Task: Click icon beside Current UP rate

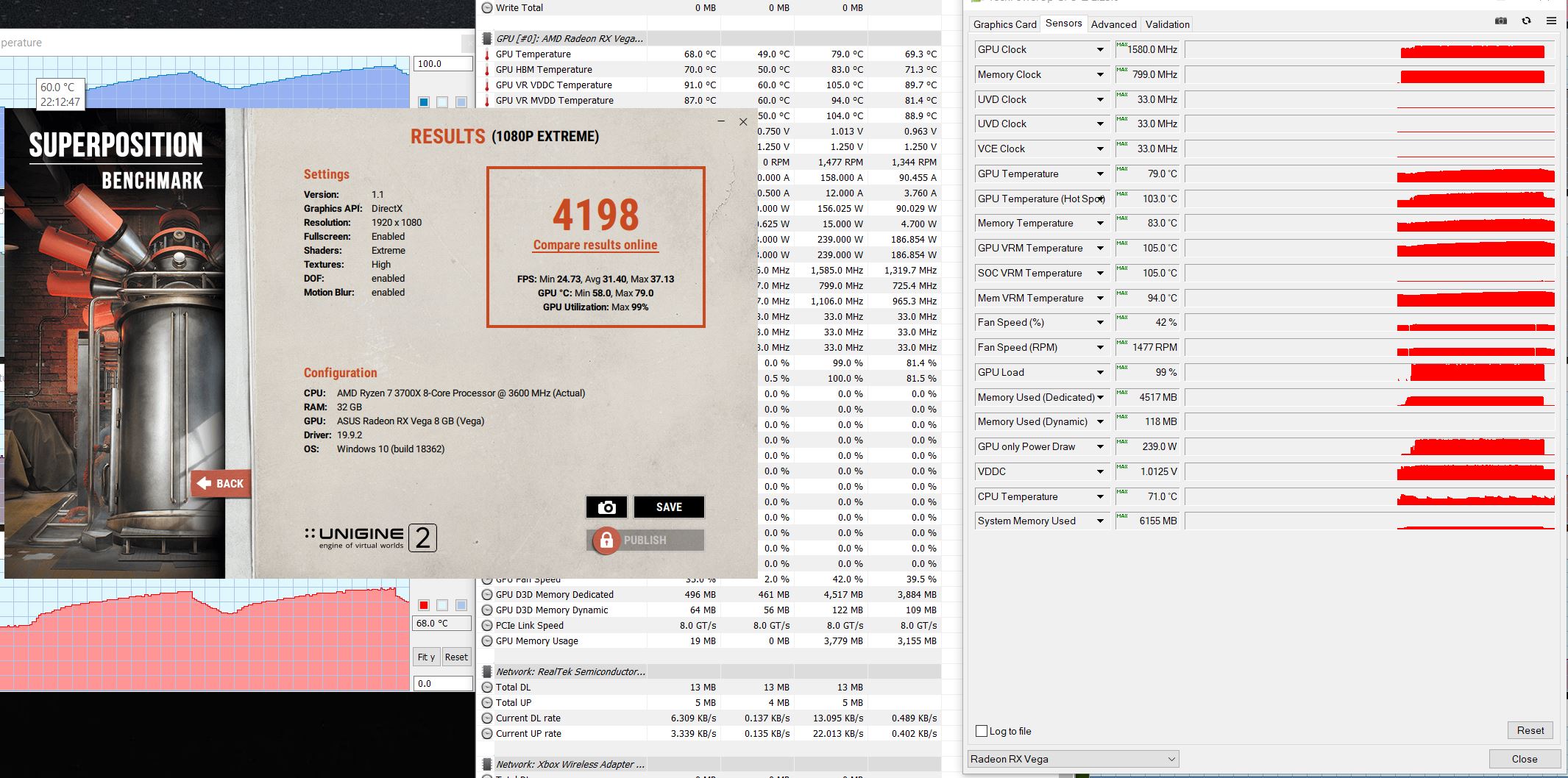Action: pos(487,734)
